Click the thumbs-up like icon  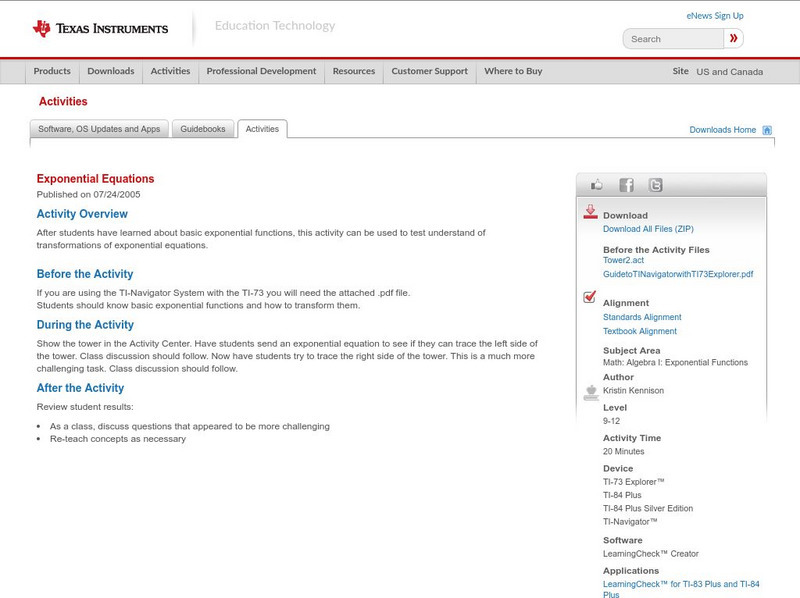[x=596, y=185]
